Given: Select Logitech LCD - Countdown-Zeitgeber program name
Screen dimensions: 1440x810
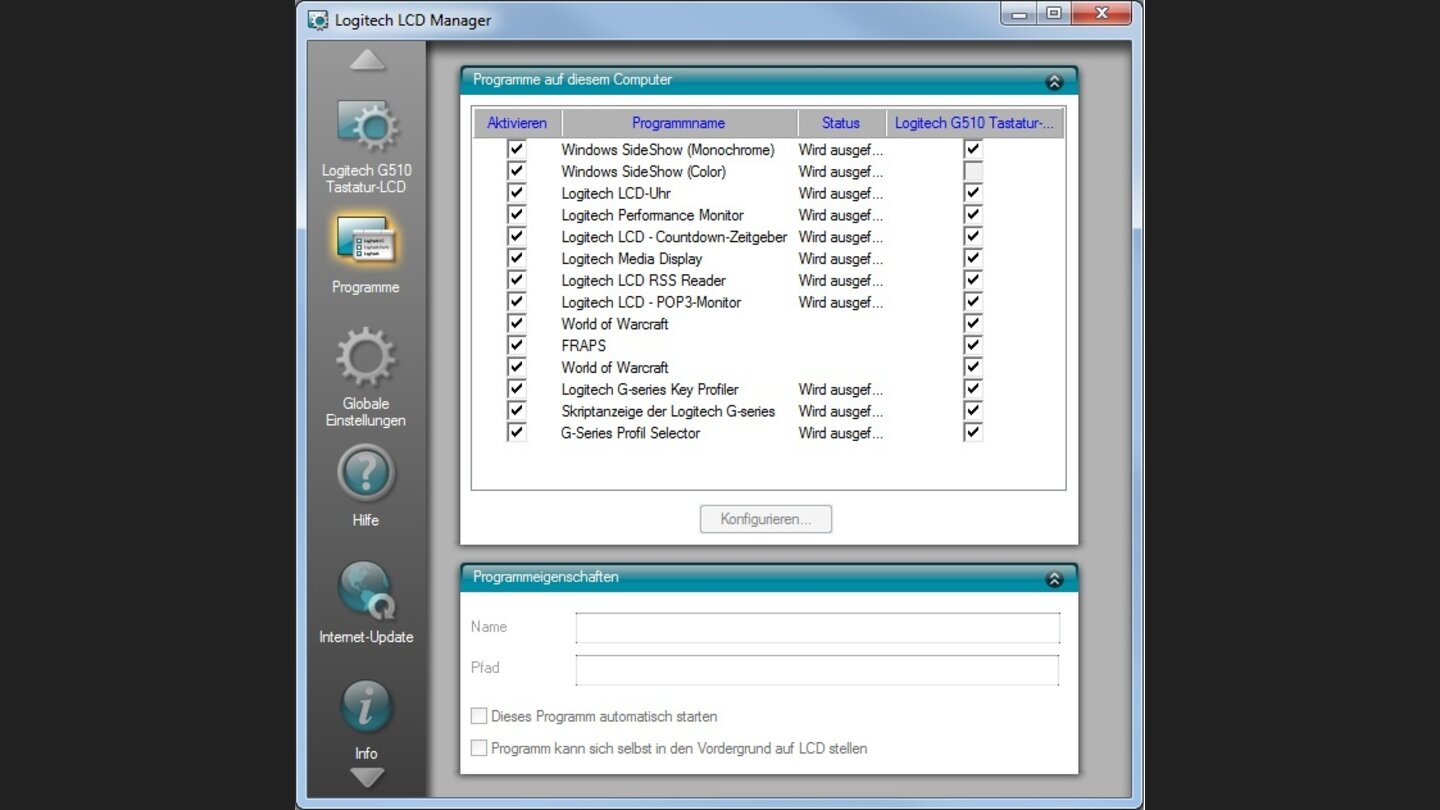Looking at the screenshot, I should coord(674,237).
